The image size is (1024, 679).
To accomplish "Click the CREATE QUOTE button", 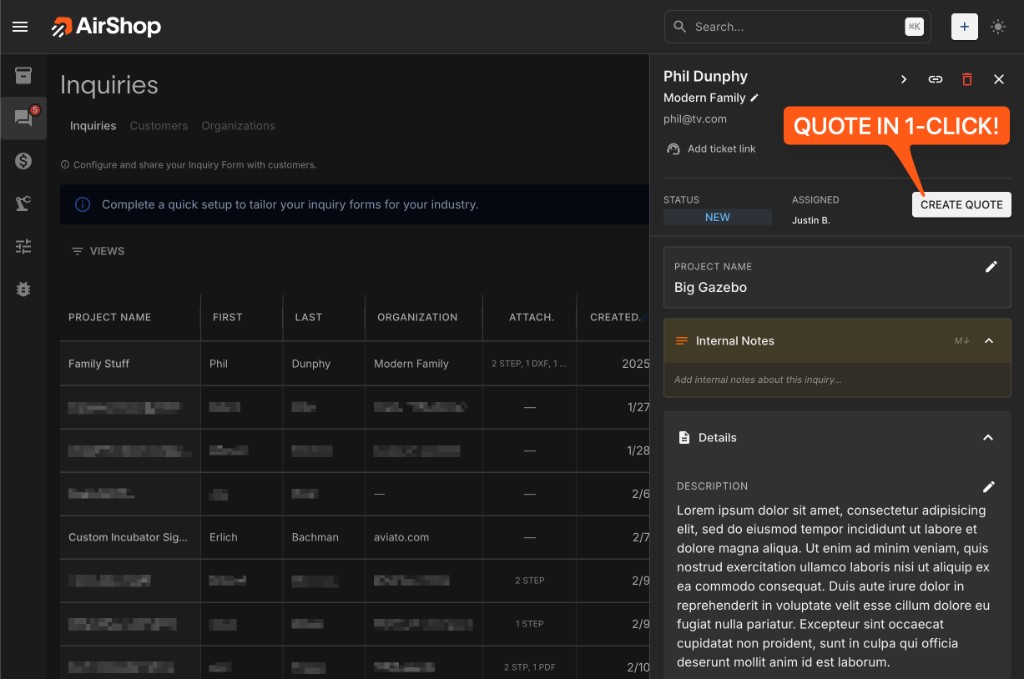I will point(961,204).
